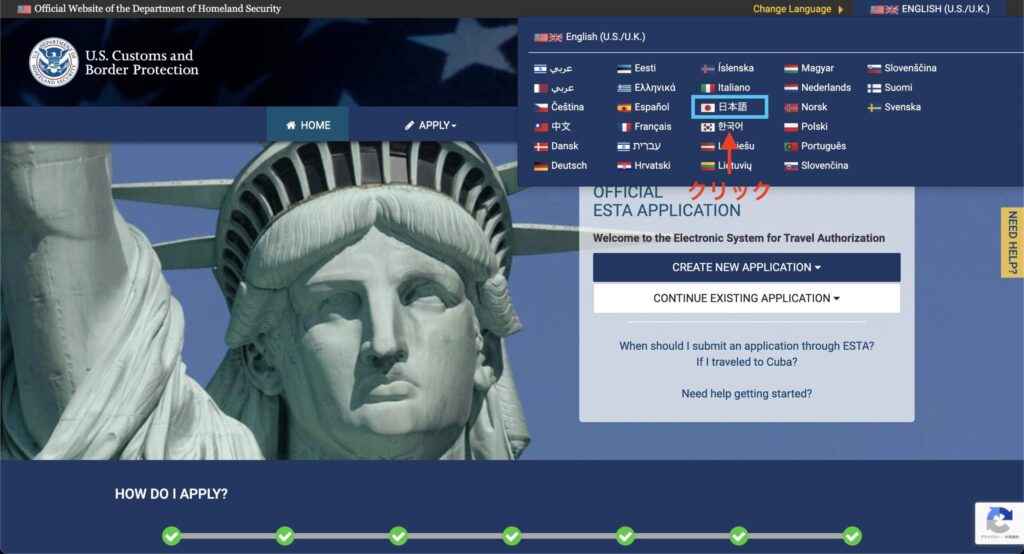Open the APPLY dropdown menu

point(431,125)
